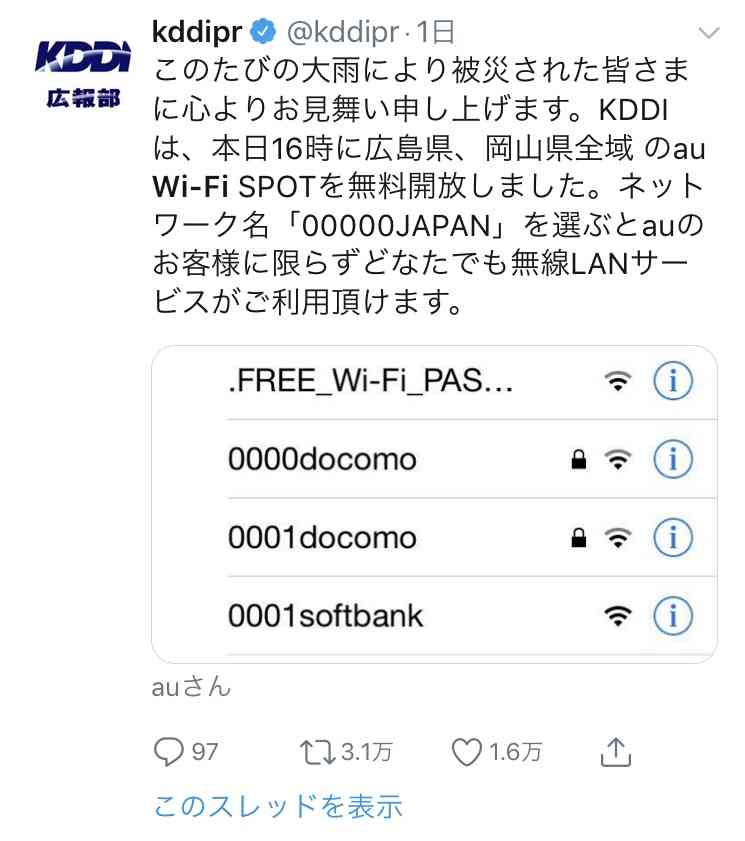
Task: Open info for .FREE_Wi-Fi_PAS network
Action: (673, 381)
